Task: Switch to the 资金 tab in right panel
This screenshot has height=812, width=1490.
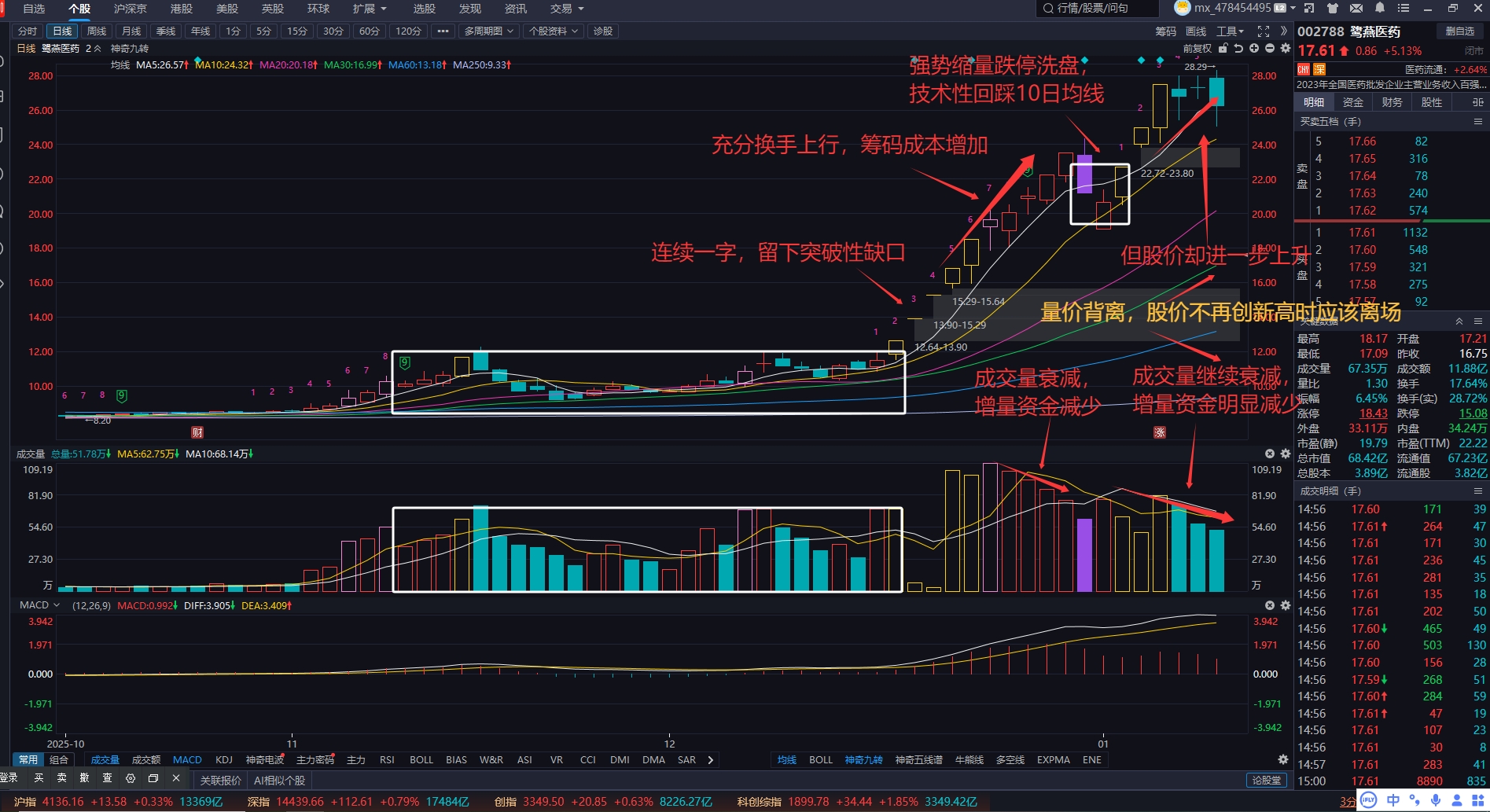Action: tap(1352, 101)
